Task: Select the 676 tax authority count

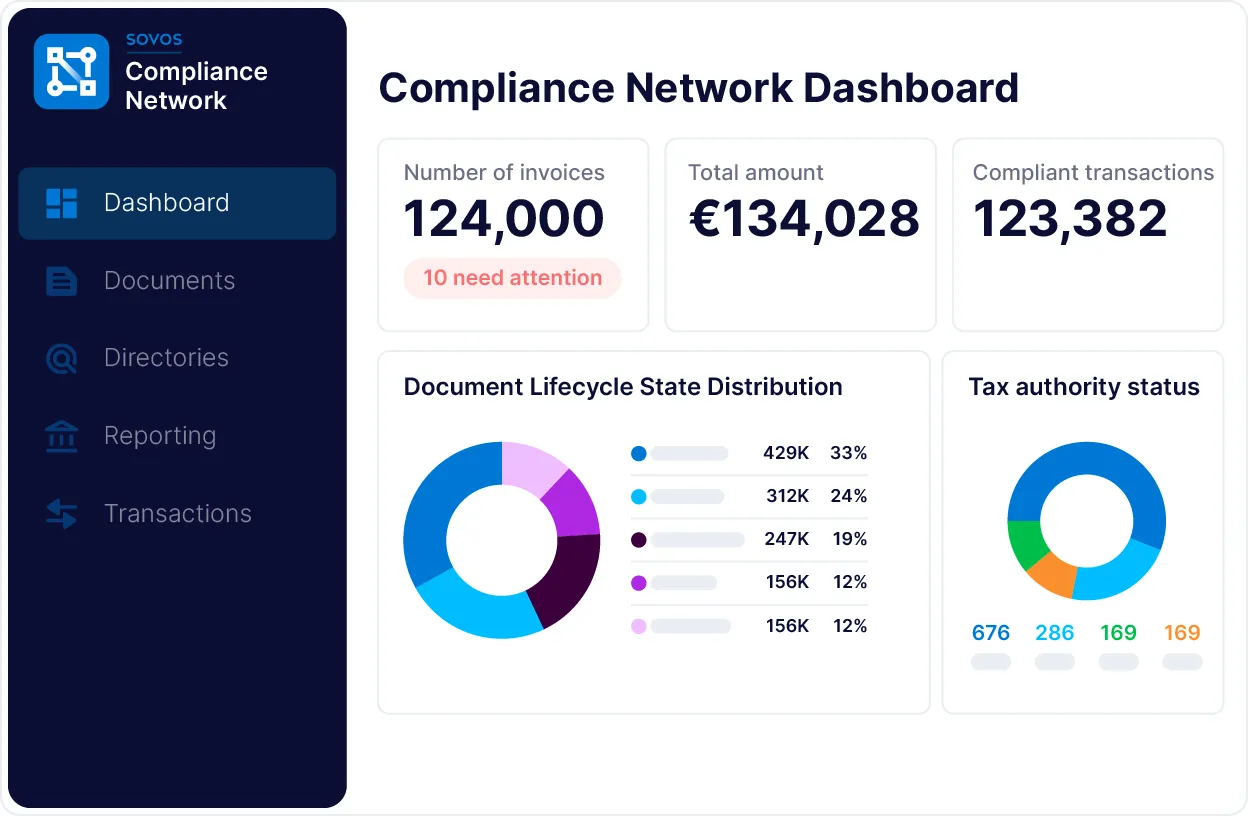Action: coord(990,633)
